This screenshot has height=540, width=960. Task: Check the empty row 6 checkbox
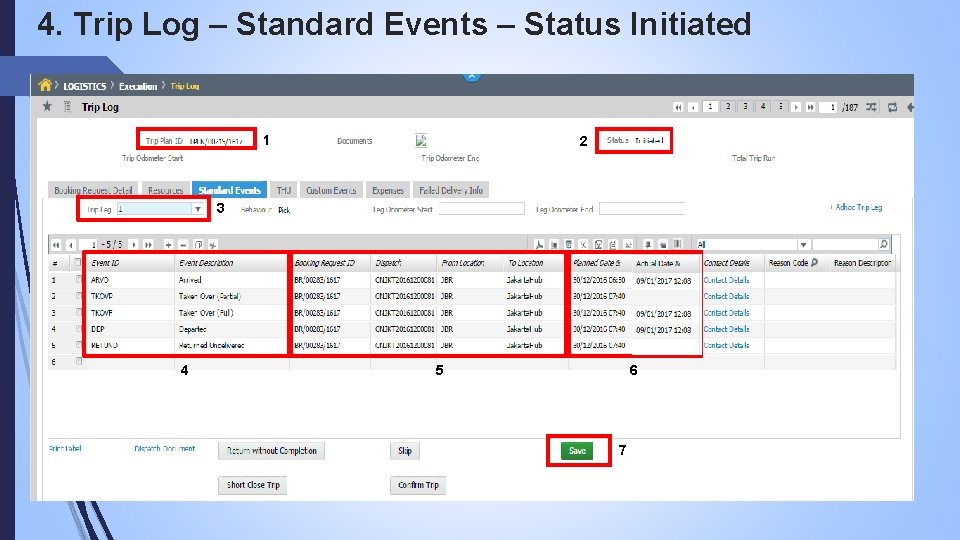click(78, 361)
